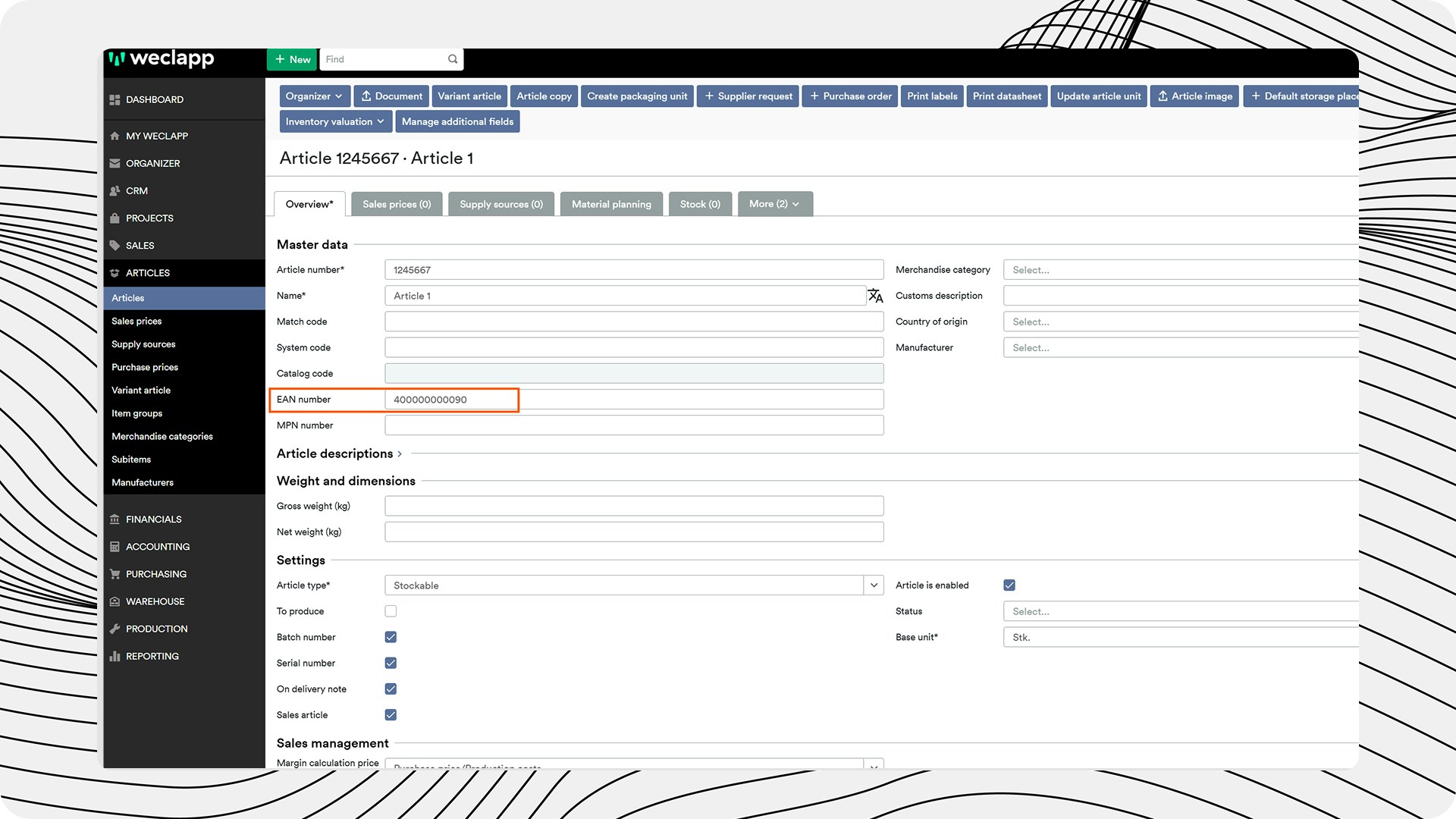Viewport: 1456px width, 819px height.
Task: Open the Stock (0) tab
Action: pyautogui.click(x=700, y=204)
